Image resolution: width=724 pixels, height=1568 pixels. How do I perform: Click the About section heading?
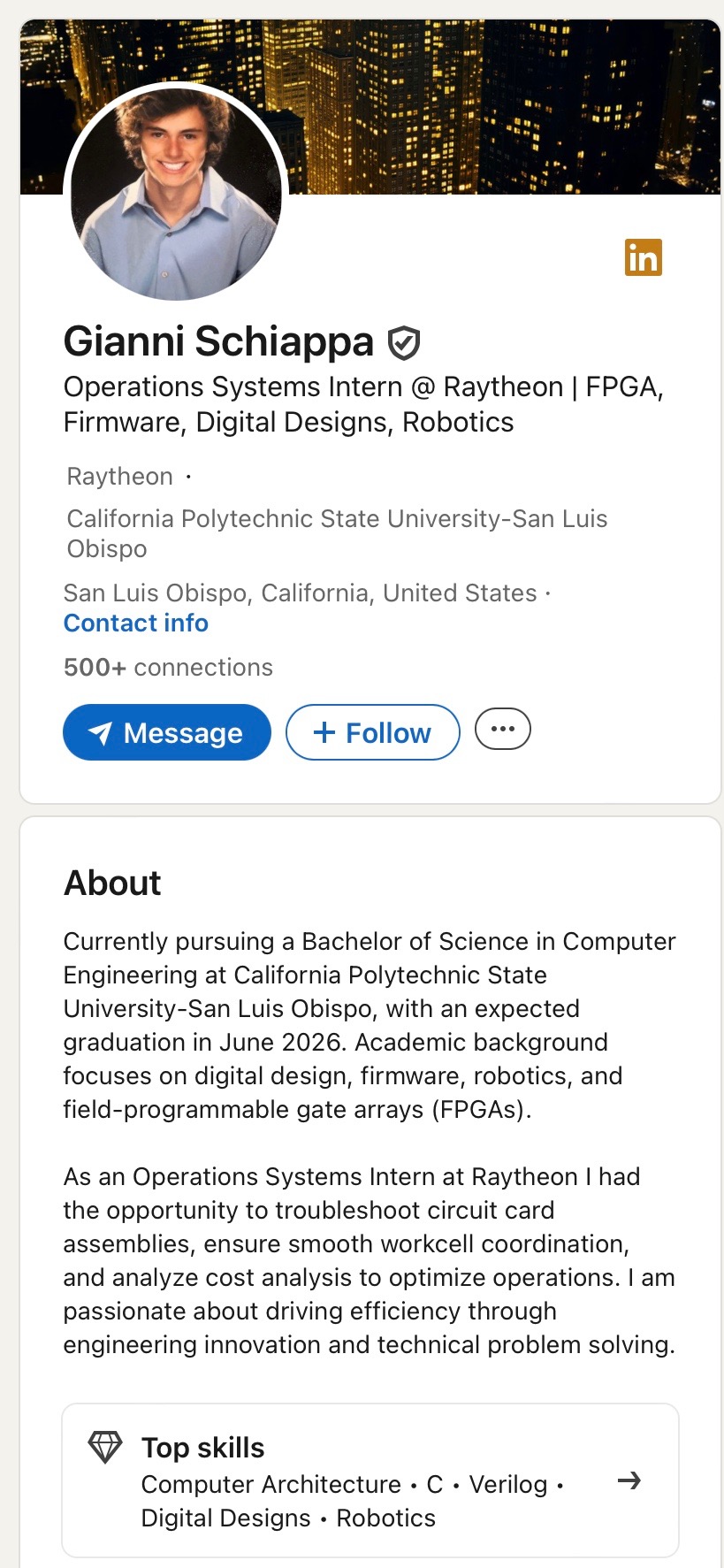click(112, 883)
